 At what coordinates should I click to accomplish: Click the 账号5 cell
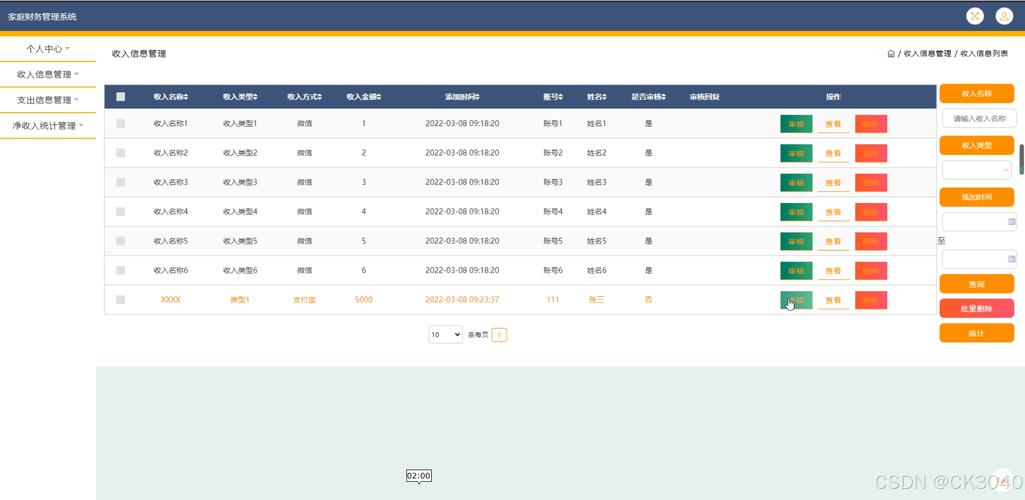pos(552,241)
